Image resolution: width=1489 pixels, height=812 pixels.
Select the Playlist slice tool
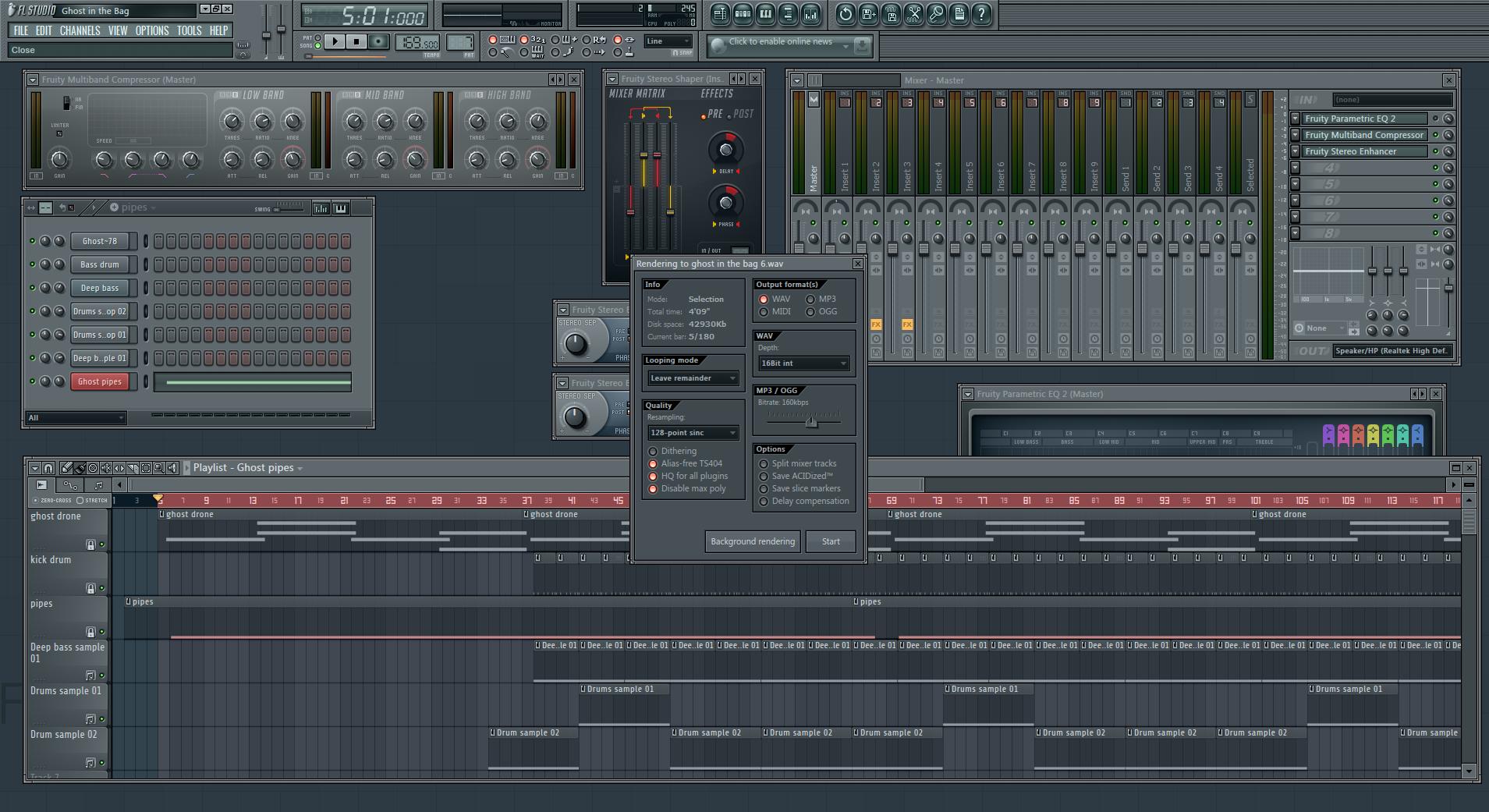pos(133,468)
